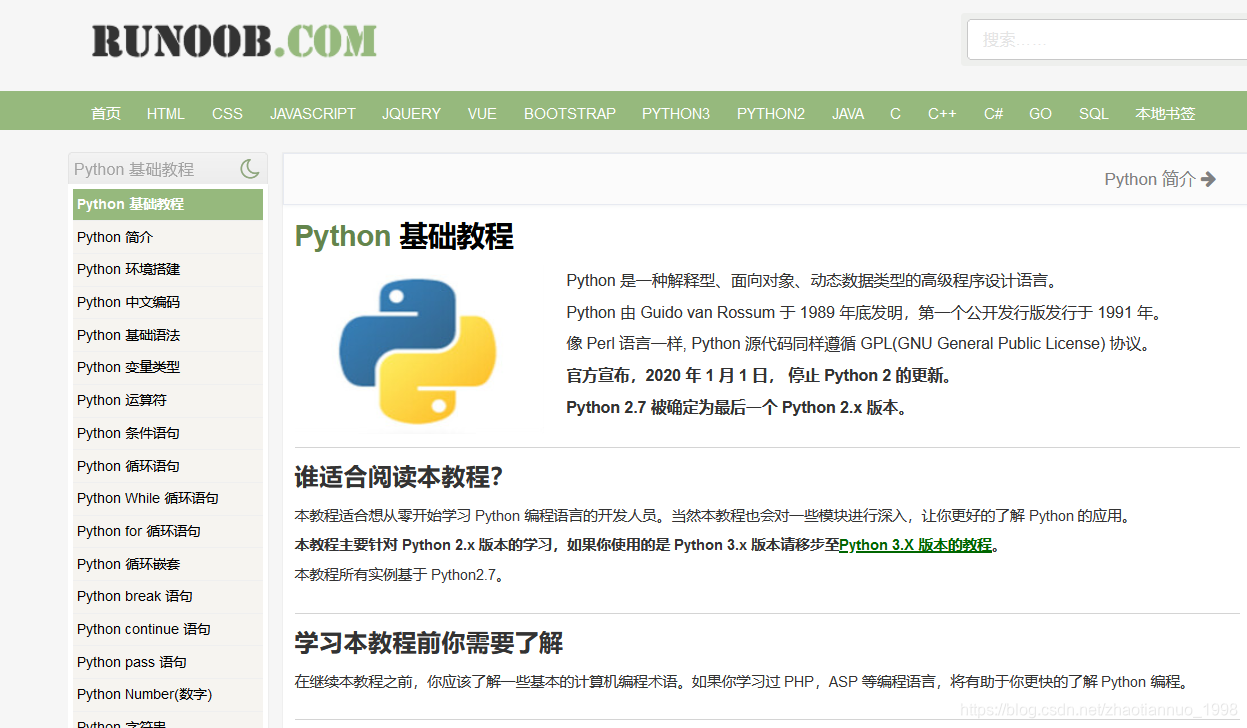Image resolution: width=1247 pixels, height=728 pixels.
Task: Follow the Python 3.X 版本的教程 link
Action: tap(915, 545)
